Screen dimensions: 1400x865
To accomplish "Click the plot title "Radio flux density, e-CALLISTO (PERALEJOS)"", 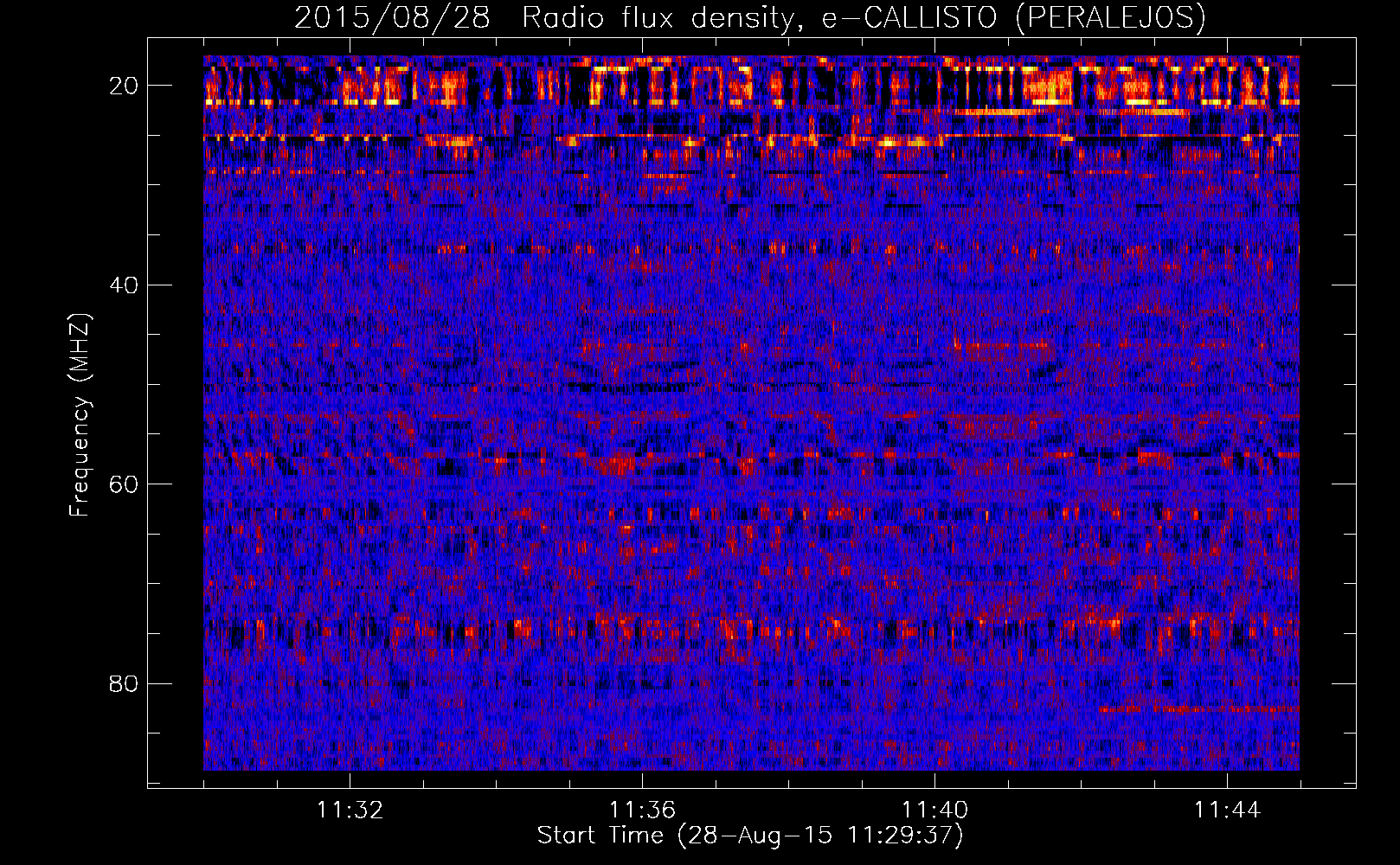I will click(864, 17).
